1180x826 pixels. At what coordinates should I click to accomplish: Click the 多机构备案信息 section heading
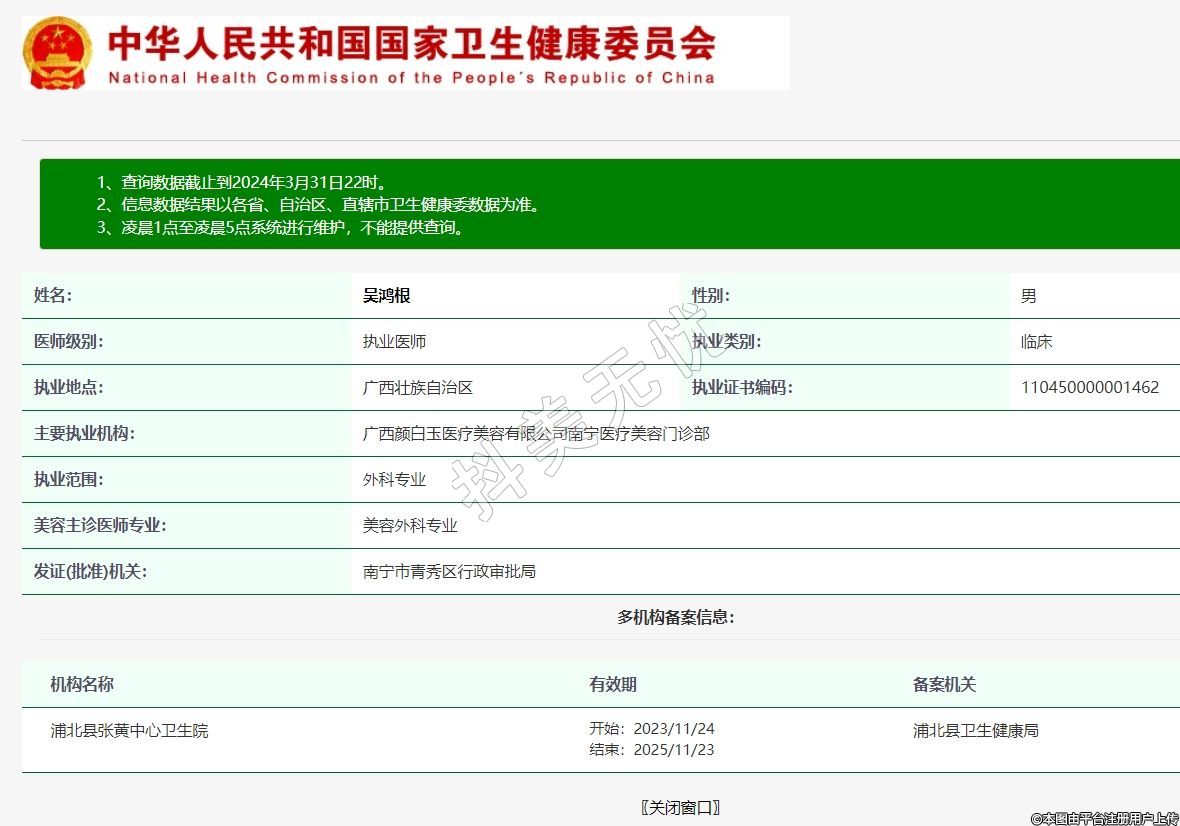(676, 618)
